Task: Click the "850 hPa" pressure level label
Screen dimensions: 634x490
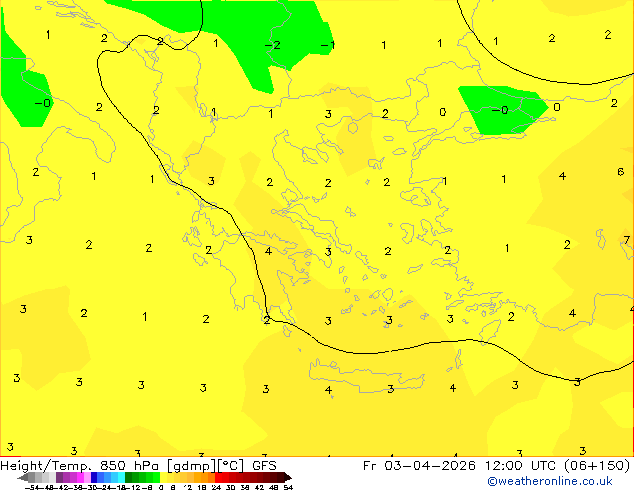Action: (x=129, y=466)
